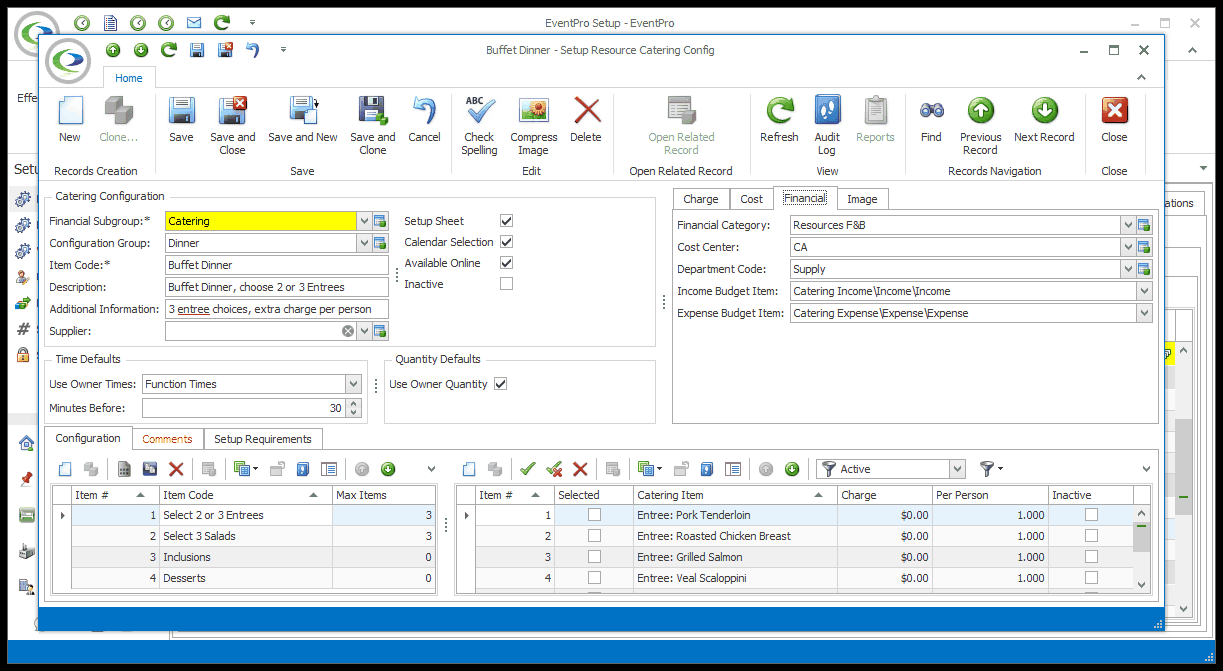1223x671 pixels.
Task: Open the Financial Category dropdown arrow
Action: [1128, 225]
